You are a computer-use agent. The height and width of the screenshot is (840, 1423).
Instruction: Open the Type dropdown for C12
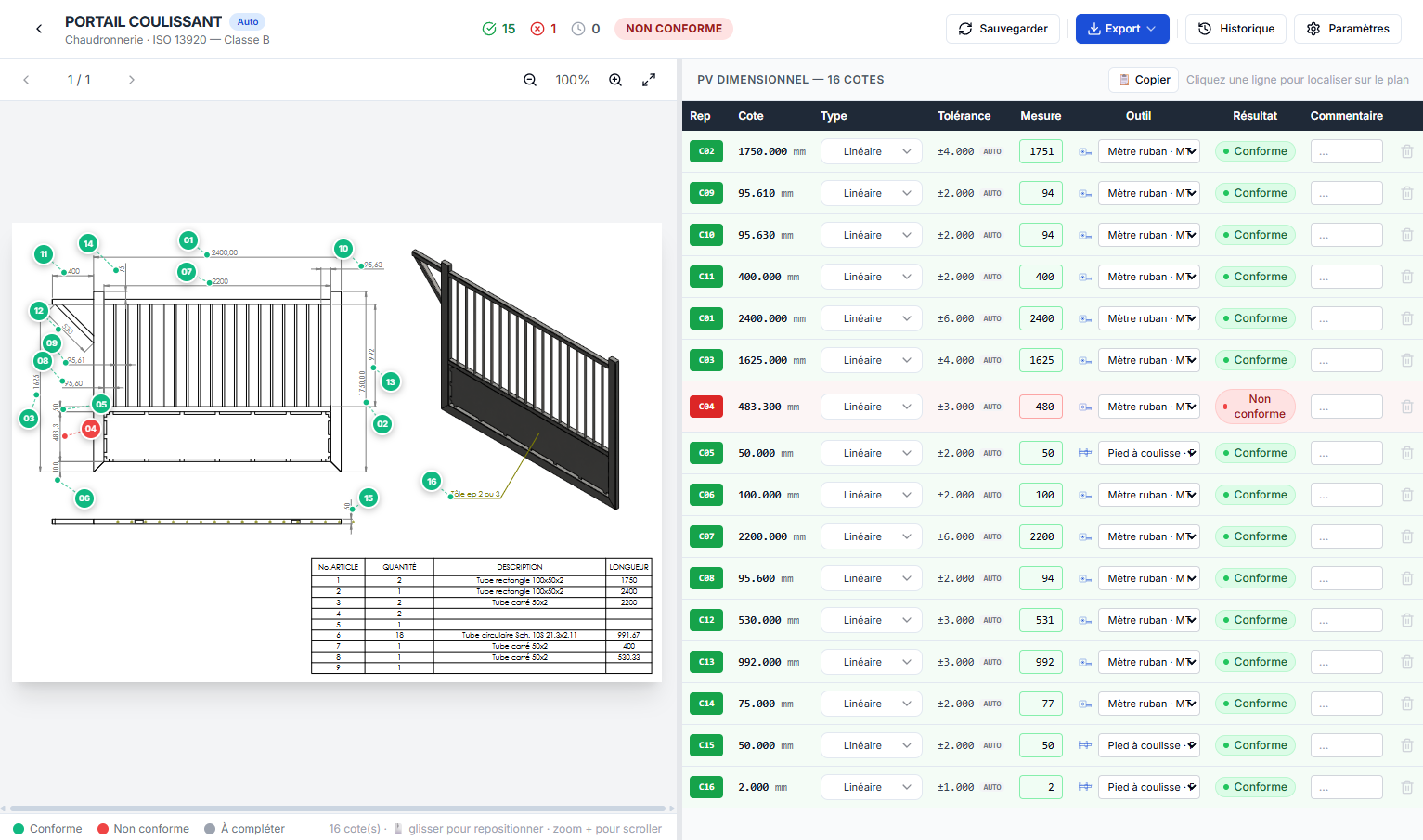pos(871,620)
